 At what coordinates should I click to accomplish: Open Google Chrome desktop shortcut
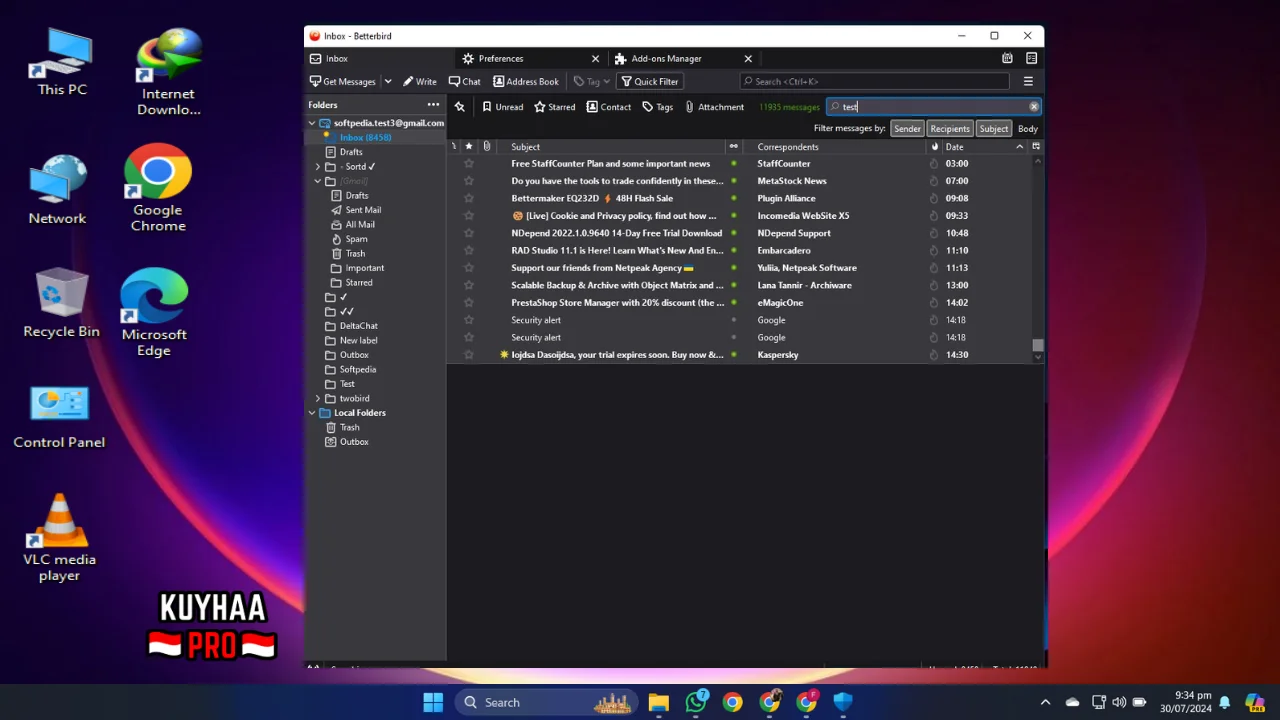(x=158, y=188)
